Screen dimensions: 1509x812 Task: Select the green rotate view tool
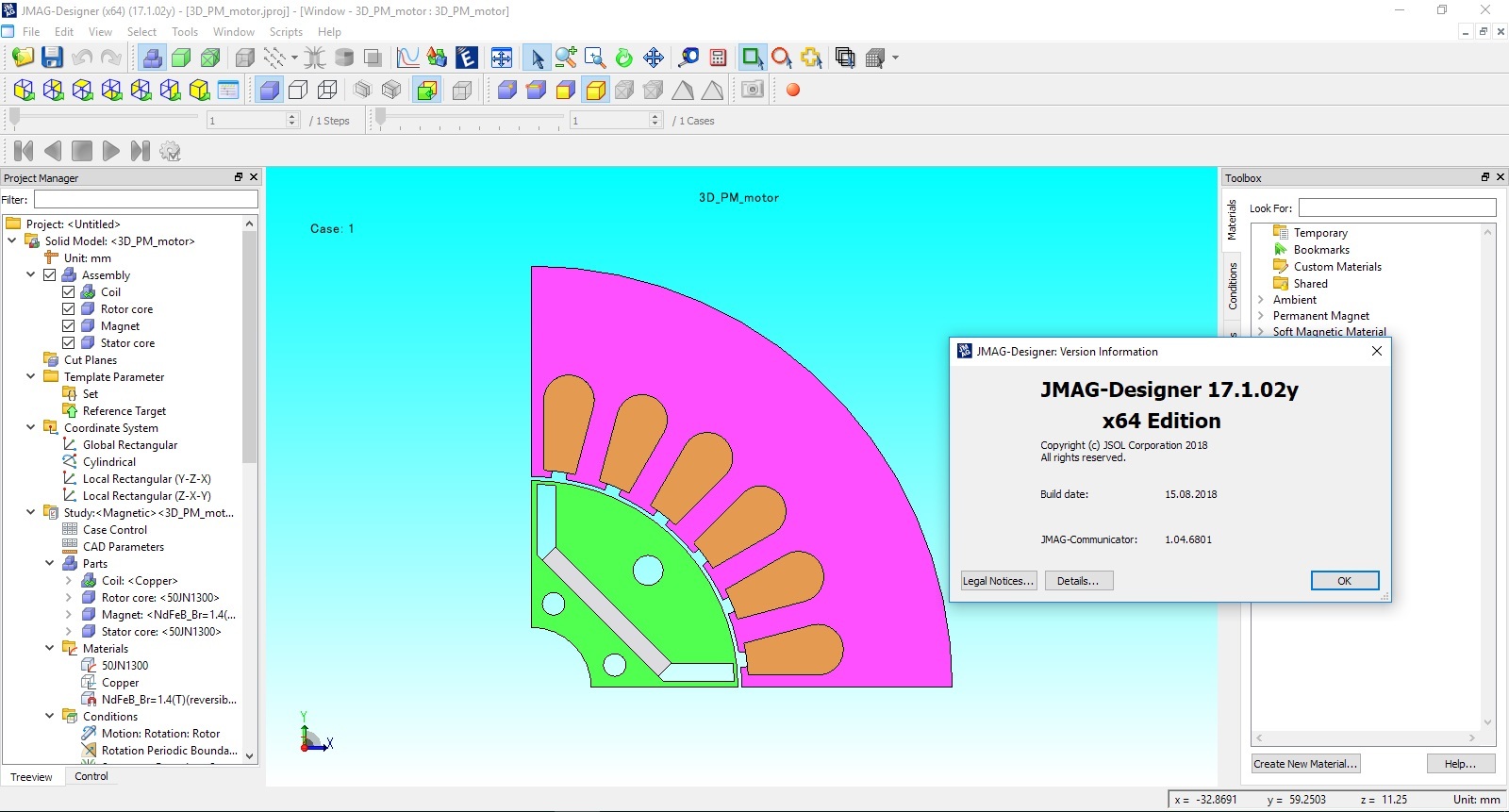click(623, 58)
